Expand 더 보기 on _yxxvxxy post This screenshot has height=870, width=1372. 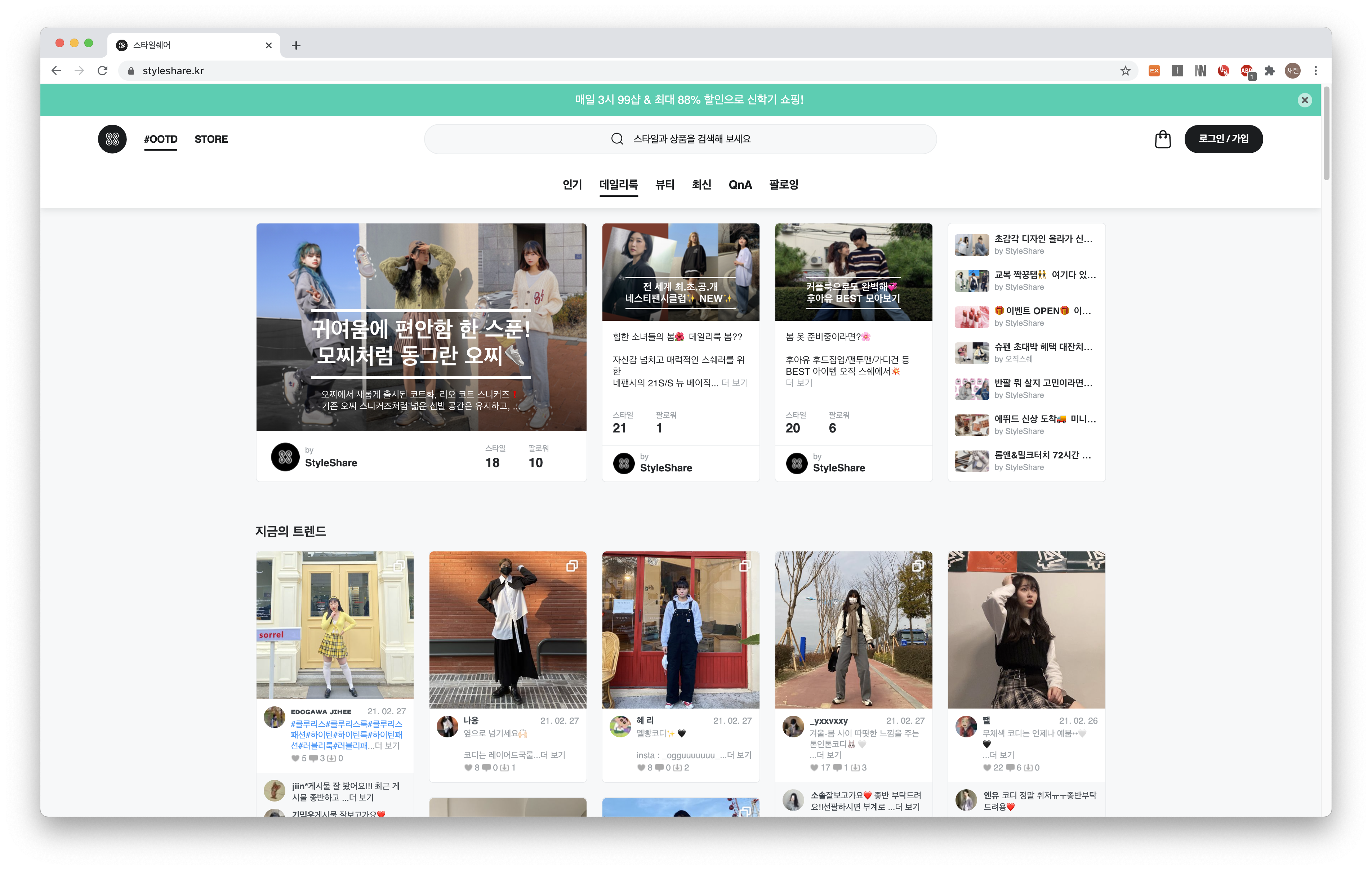(829, 755)
